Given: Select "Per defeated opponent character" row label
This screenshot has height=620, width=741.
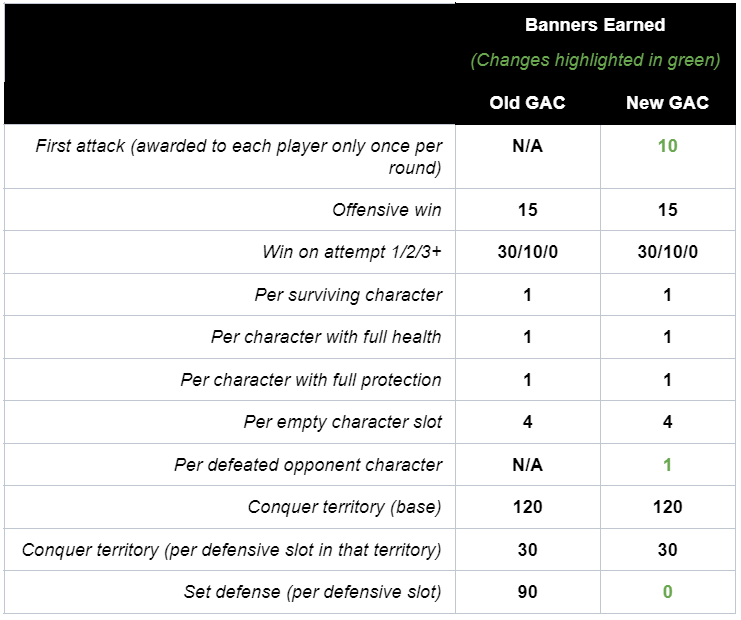Looking at the screenshot, I should (x=308, y=465).
